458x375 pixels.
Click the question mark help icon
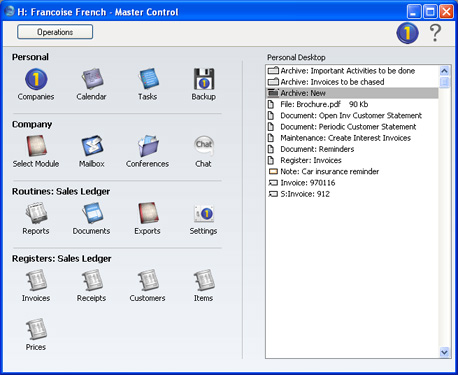[x=435, y=33]
